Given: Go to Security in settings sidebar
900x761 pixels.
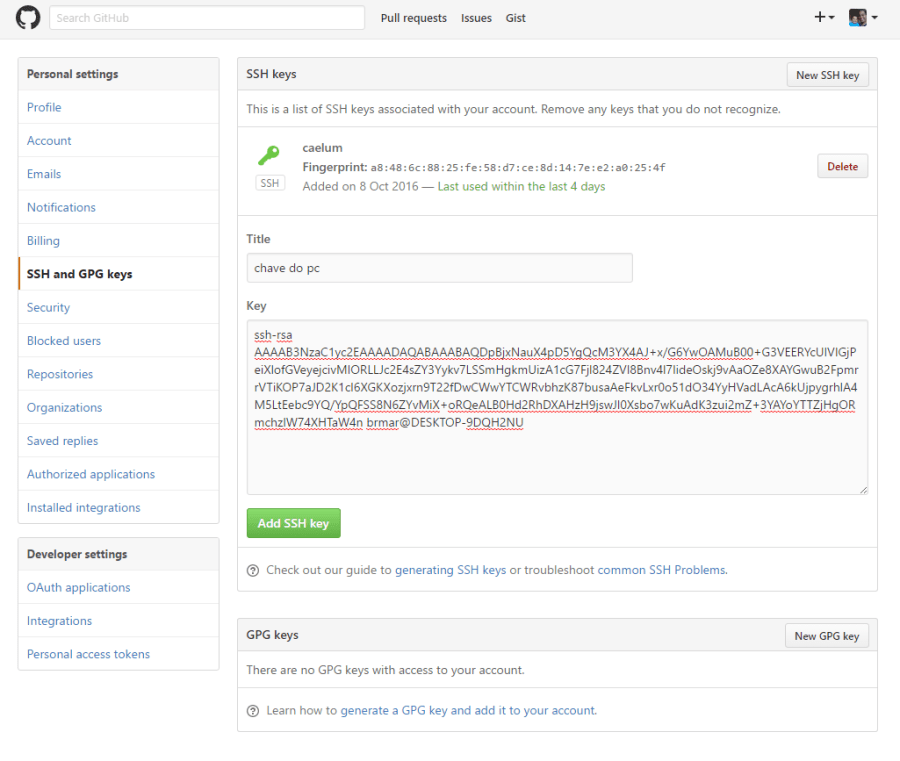Looking at the screenshot, I should pyautogui.click(x=48, y=308).
